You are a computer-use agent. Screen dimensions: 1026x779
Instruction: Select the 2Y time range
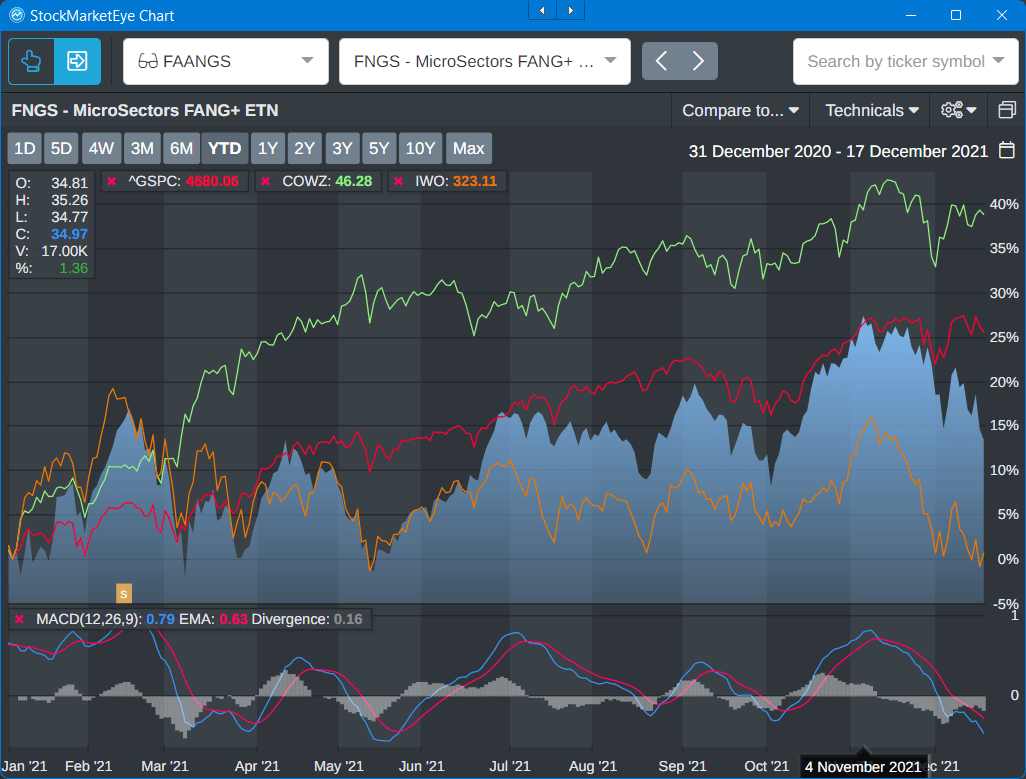[304, 148]
